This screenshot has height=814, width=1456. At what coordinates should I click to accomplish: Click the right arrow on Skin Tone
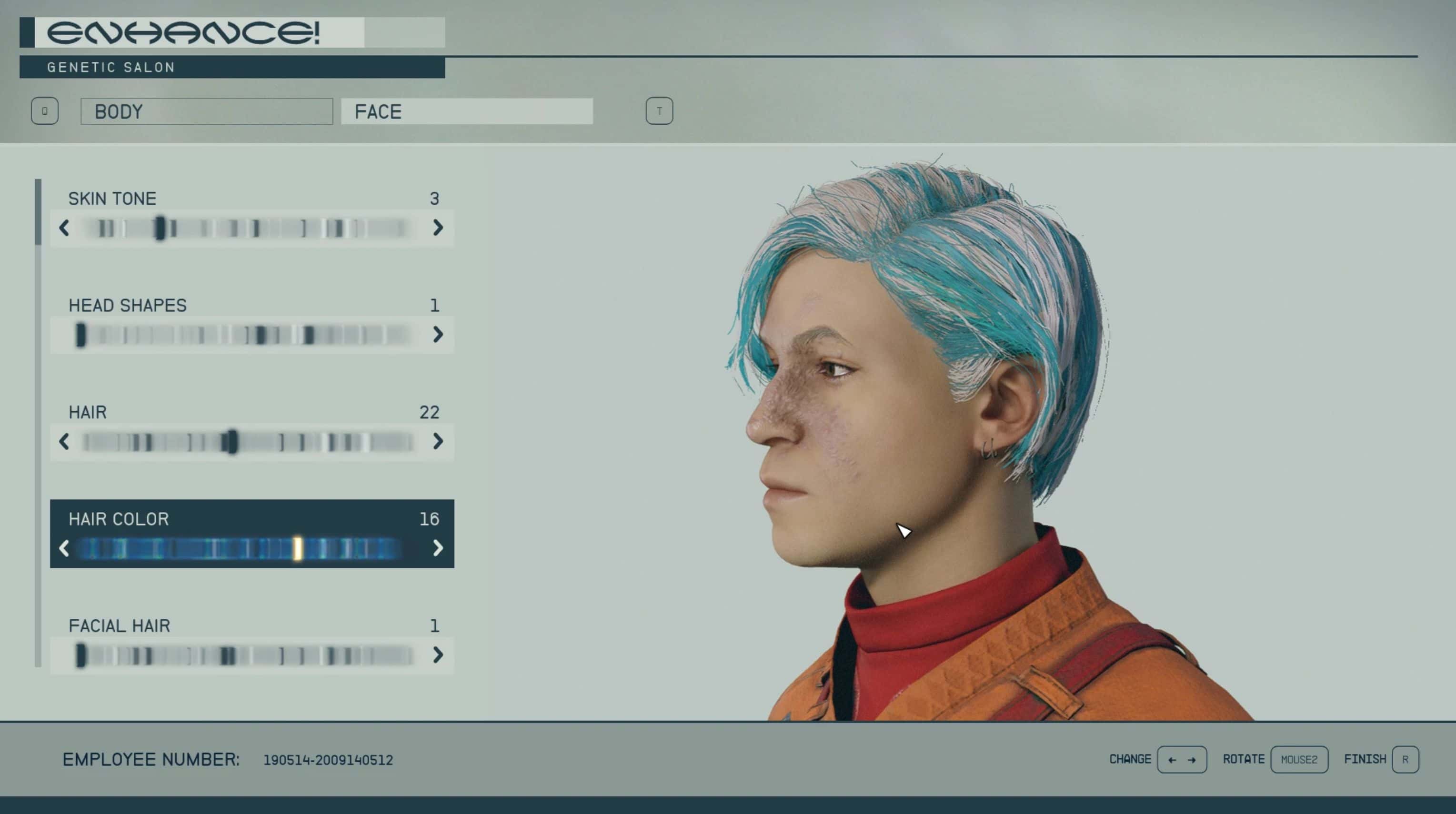click(438, 228)
